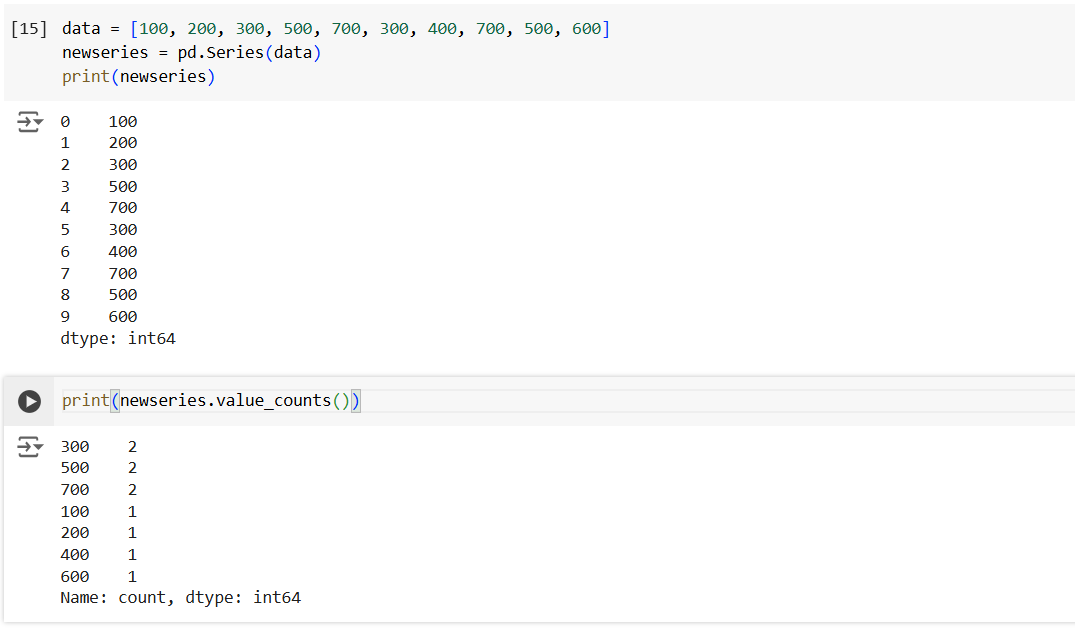Click the 'Name: count, dtype: int64' output line

(x=180, y=598)
